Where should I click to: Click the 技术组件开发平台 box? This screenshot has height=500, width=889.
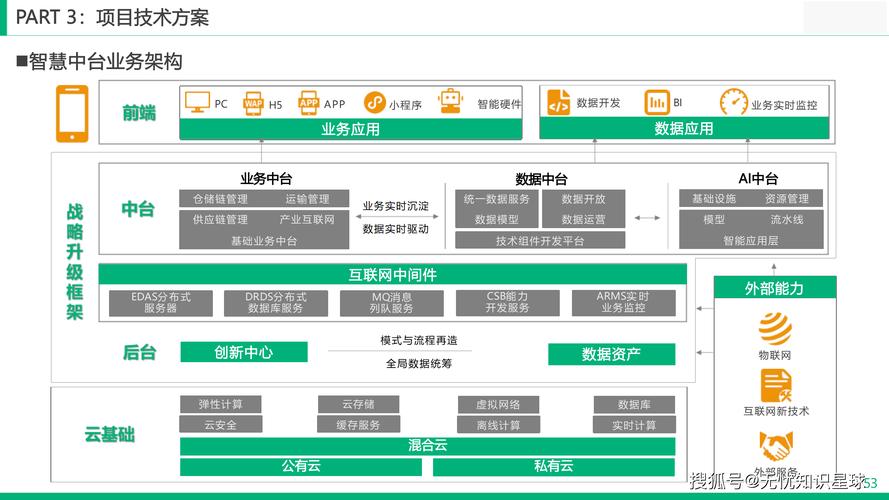tap(540, 240)
